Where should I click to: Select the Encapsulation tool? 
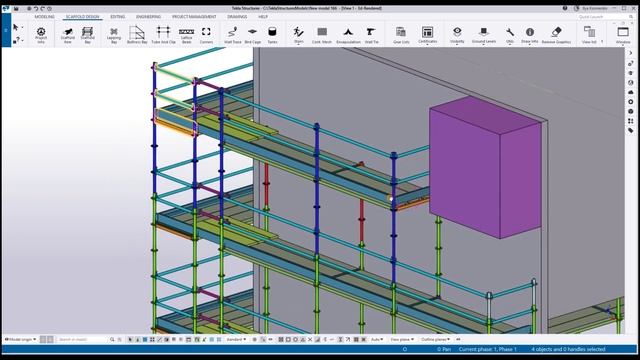tap(348, 35)
